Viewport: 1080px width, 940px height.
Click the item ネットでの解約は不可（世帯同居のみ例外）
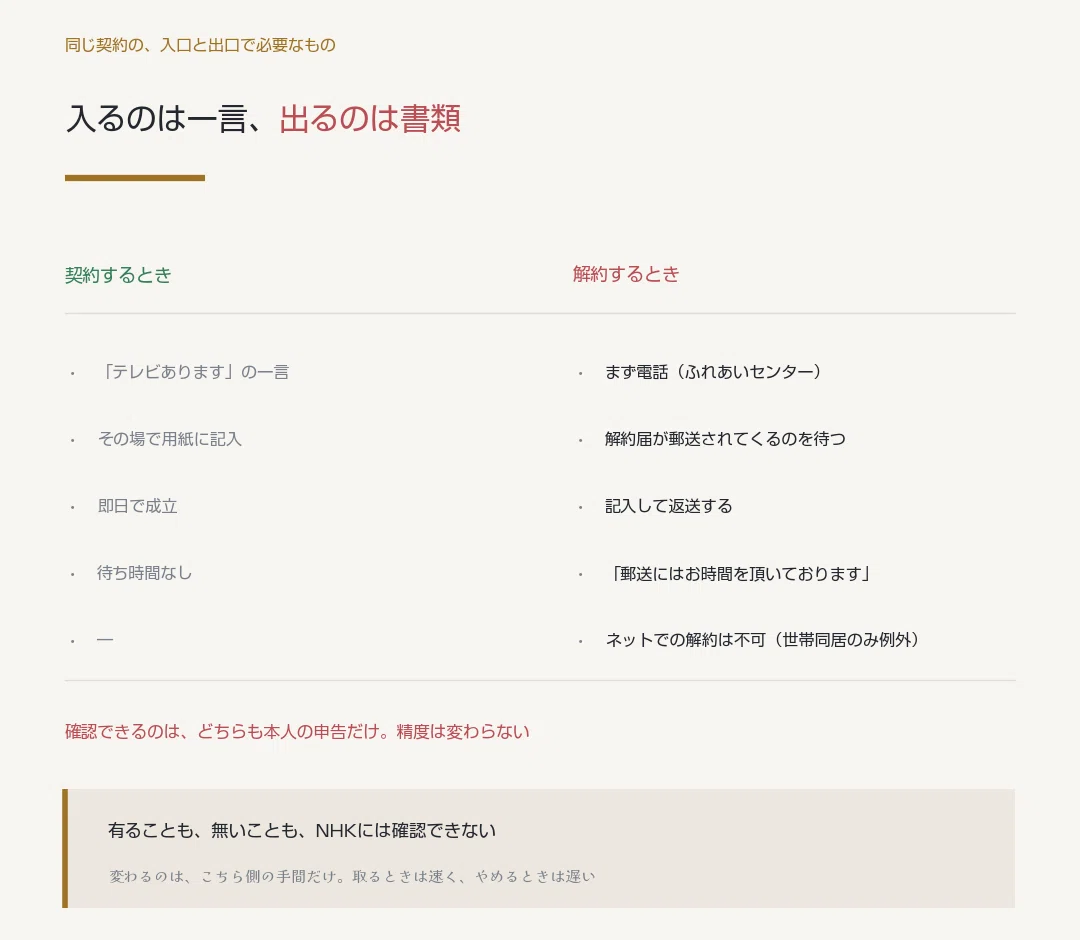click(x=762, y=640)
